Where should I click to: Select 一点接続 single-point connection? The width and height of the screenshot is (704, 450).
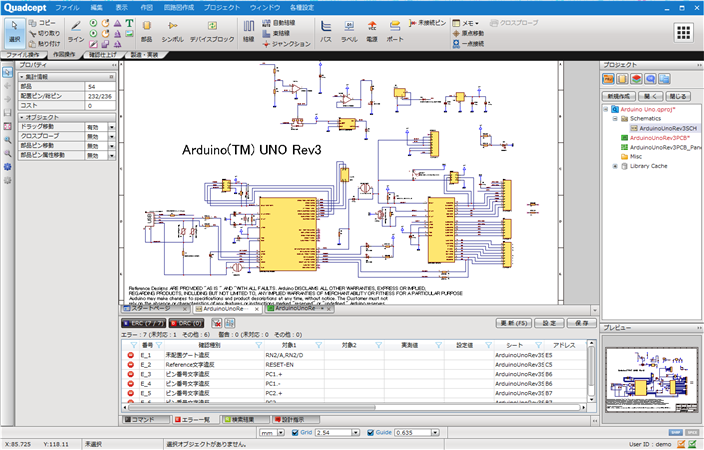tap(468, 44)
